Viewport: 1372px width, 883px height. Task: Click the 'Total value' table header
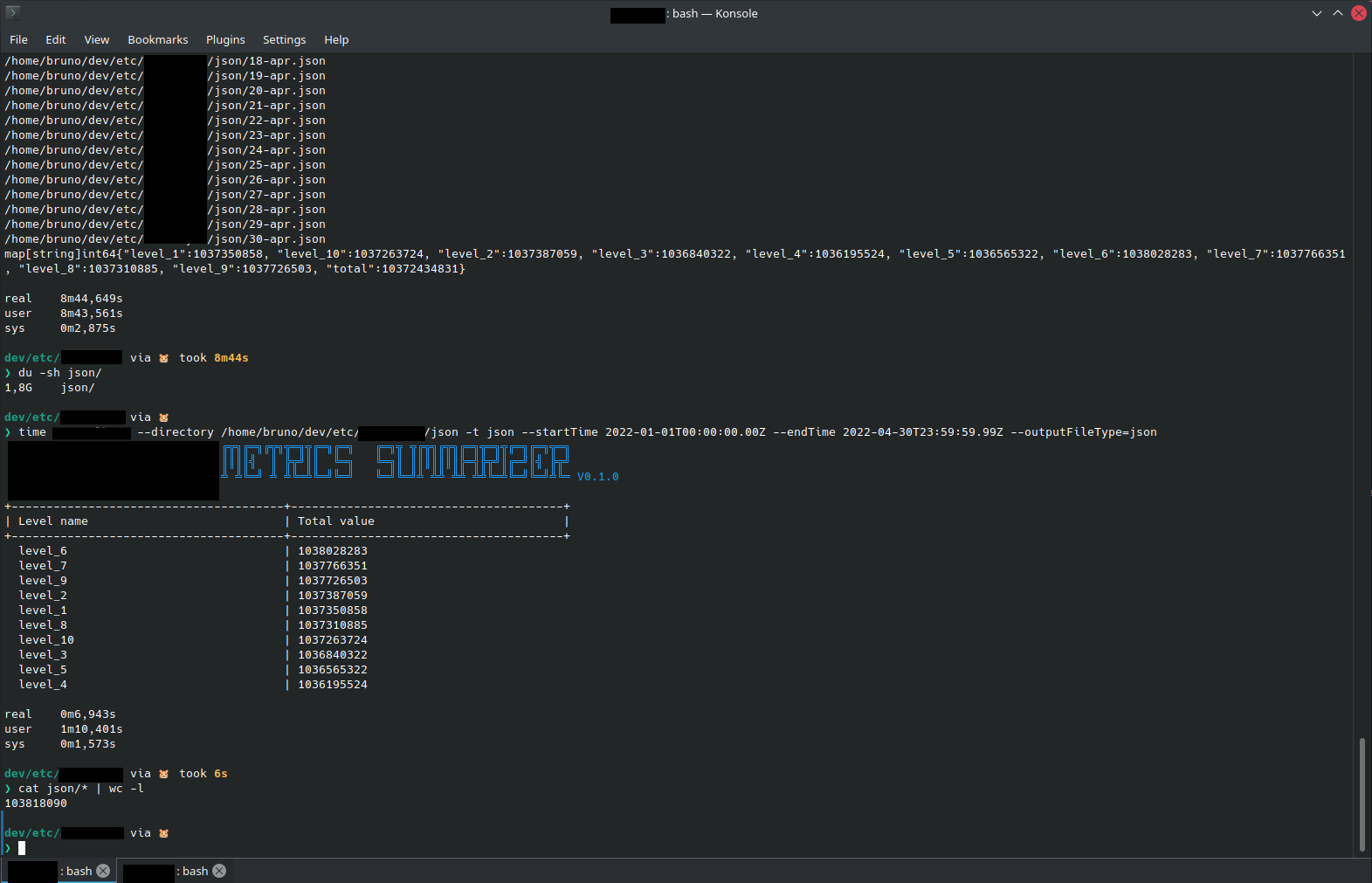pyautogui.click(x=336, y=521)
